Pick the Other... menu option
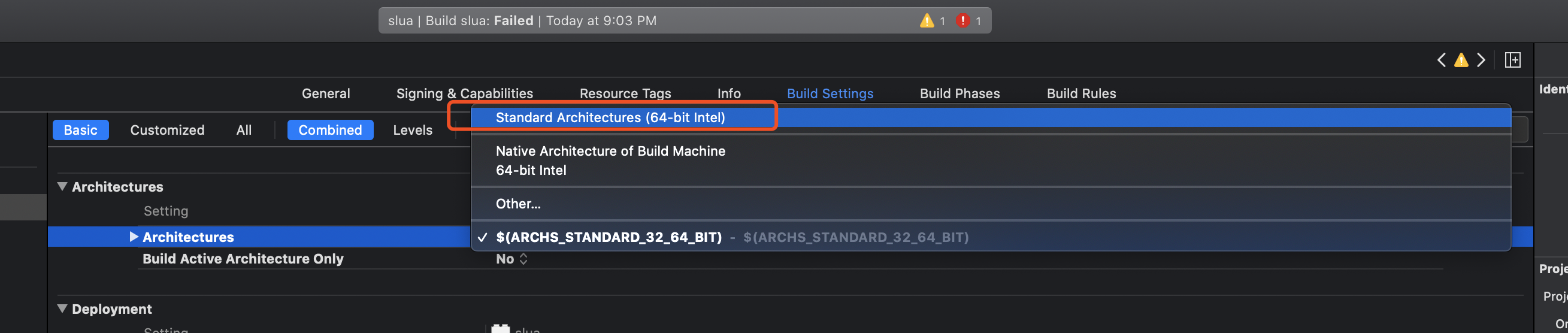The width and height of the screenshot is (1568, 333). tap(518, 204)
